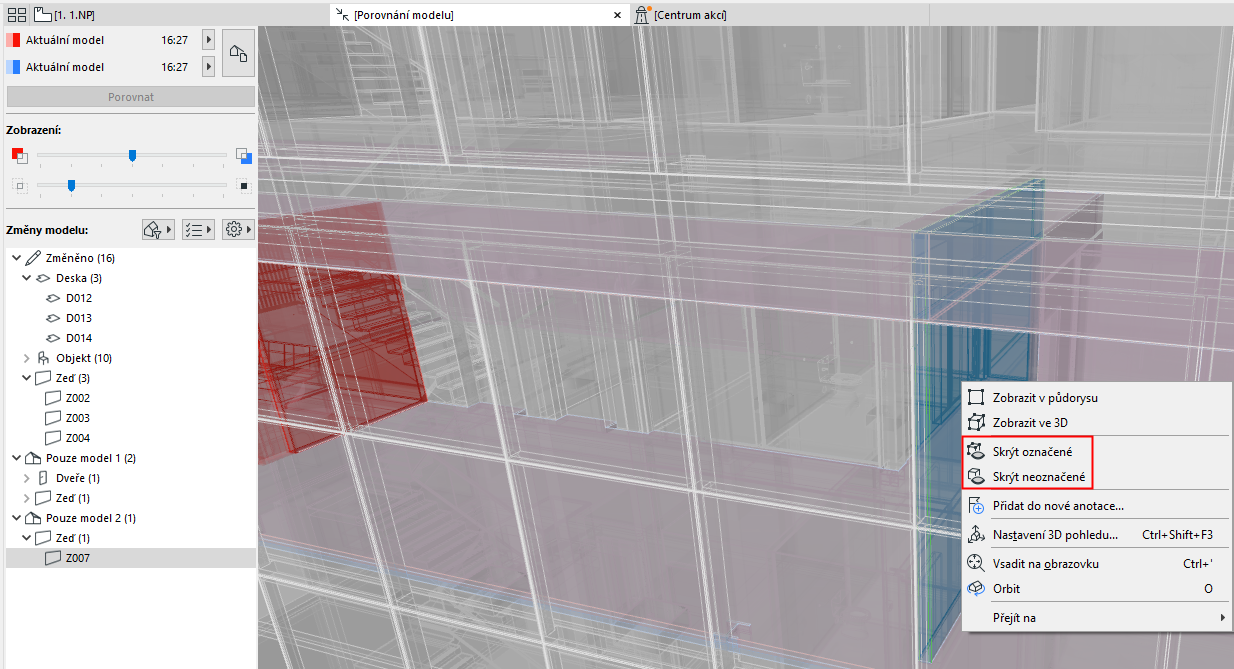The image size is (1234, 669).
Task: Click the Orbit menu icon
Action: pos(977,589)
